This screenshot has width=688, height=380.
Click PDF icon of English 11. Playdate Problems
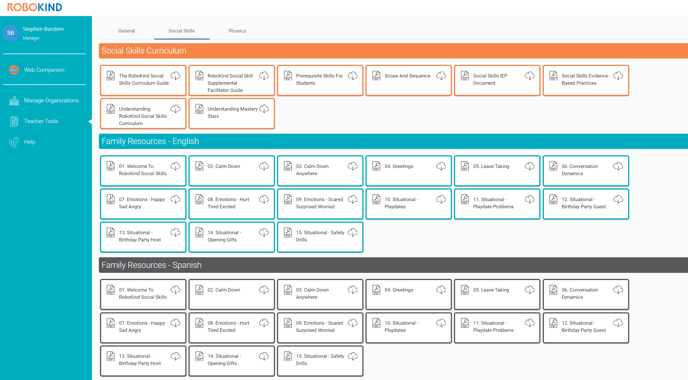tap(465, 200)
